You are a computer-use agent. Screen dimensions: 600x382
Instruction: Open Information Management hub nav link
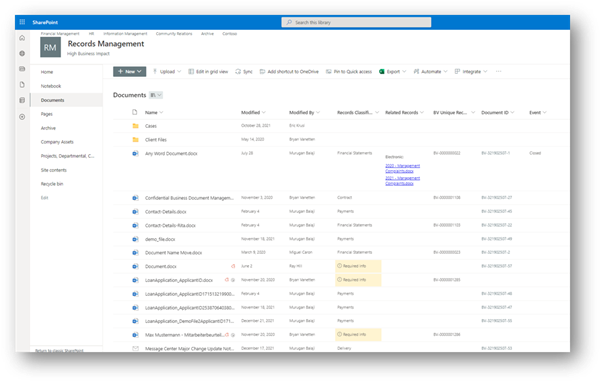(x=125, y=34)
